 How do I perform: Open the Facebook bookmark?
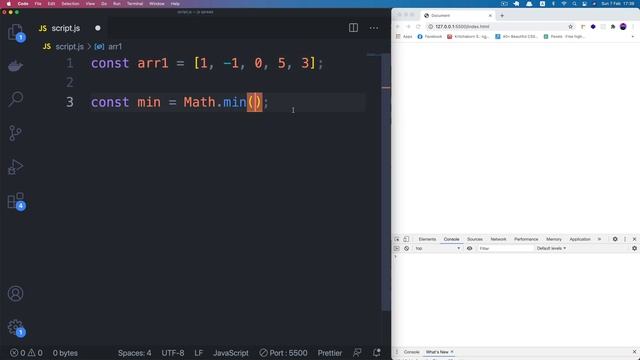(429, 36)
